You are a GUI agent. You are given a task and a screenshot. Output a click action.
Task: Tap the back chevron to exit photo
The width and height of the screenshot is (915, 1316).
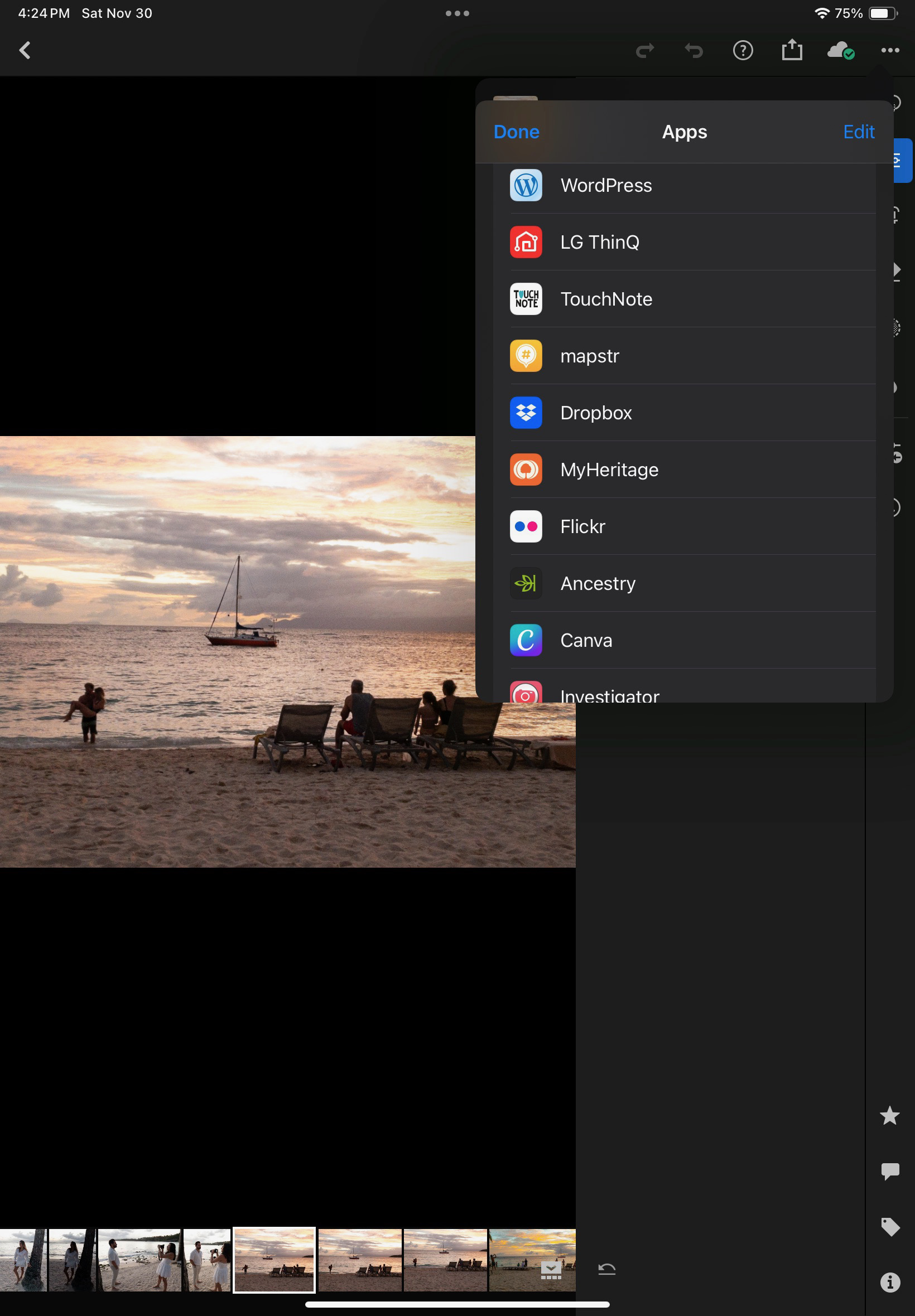pos(25,50)
